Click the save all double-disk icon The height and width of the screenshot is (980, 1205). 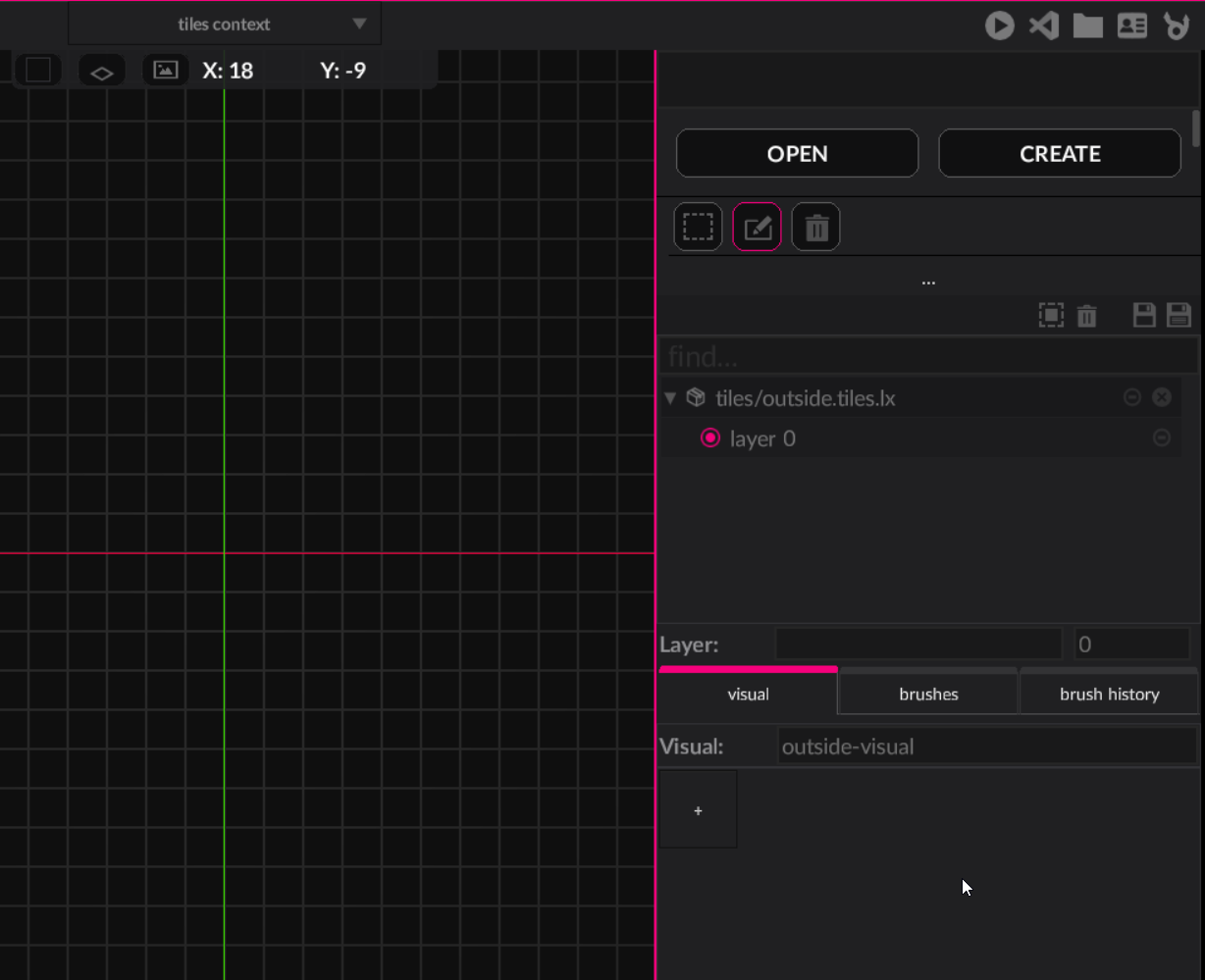[x=1179, y=316]
